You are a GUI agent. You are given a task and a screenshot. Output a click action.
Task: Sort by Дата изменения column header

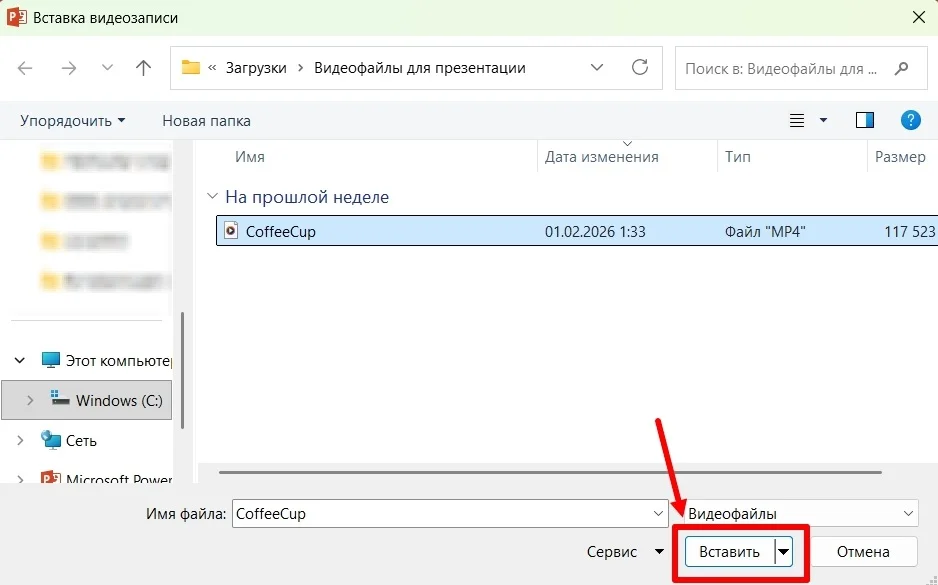[x=601, y=157]
